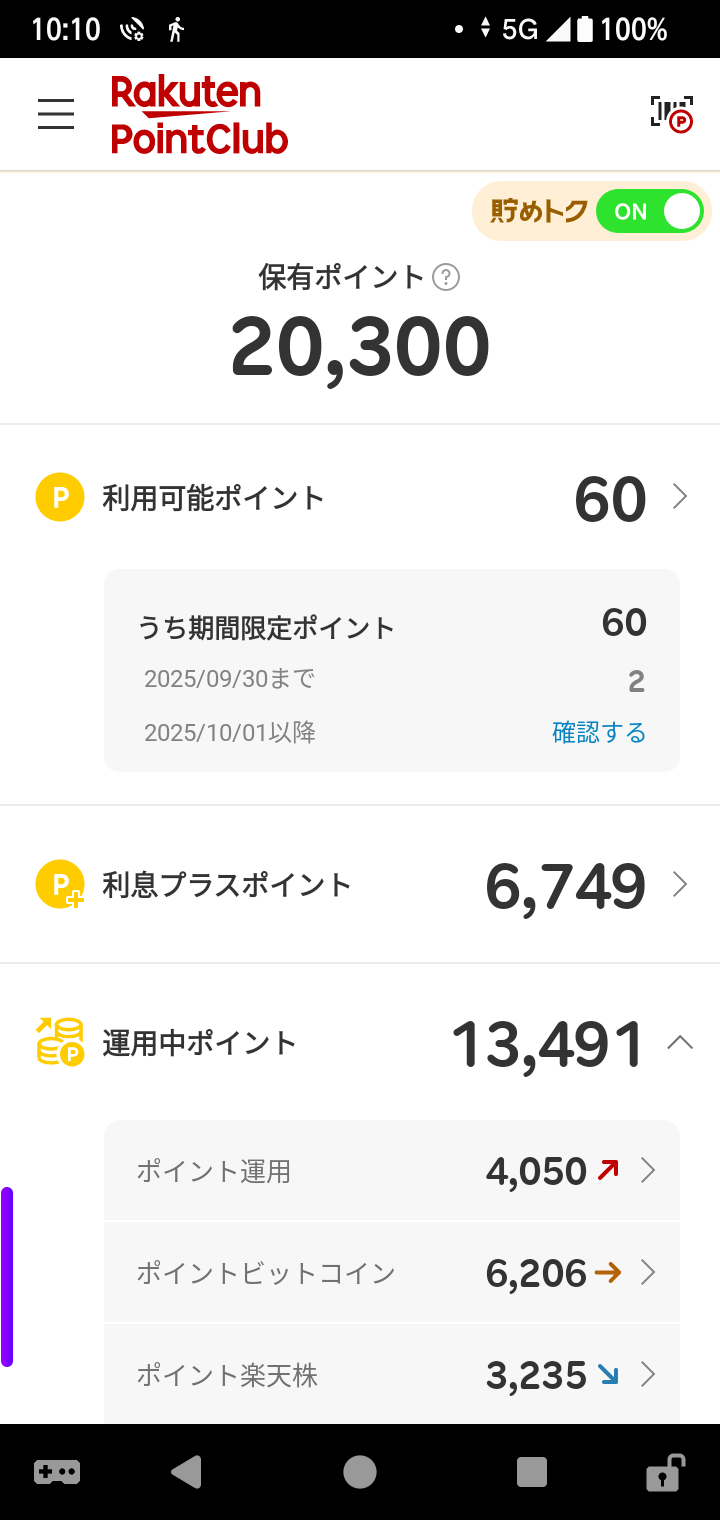Open the ポイント運用 row
720x1520 pixels.
coord(392,1171)
